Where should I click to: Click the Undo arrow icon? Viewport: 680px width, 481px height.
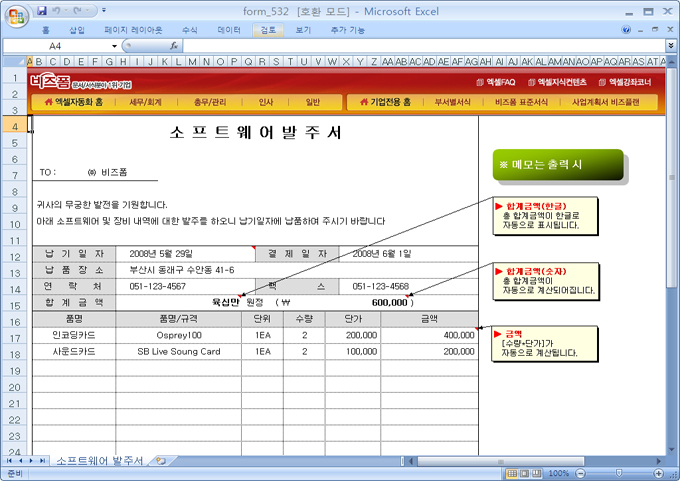pyautogui.click(x=58, y=10)
